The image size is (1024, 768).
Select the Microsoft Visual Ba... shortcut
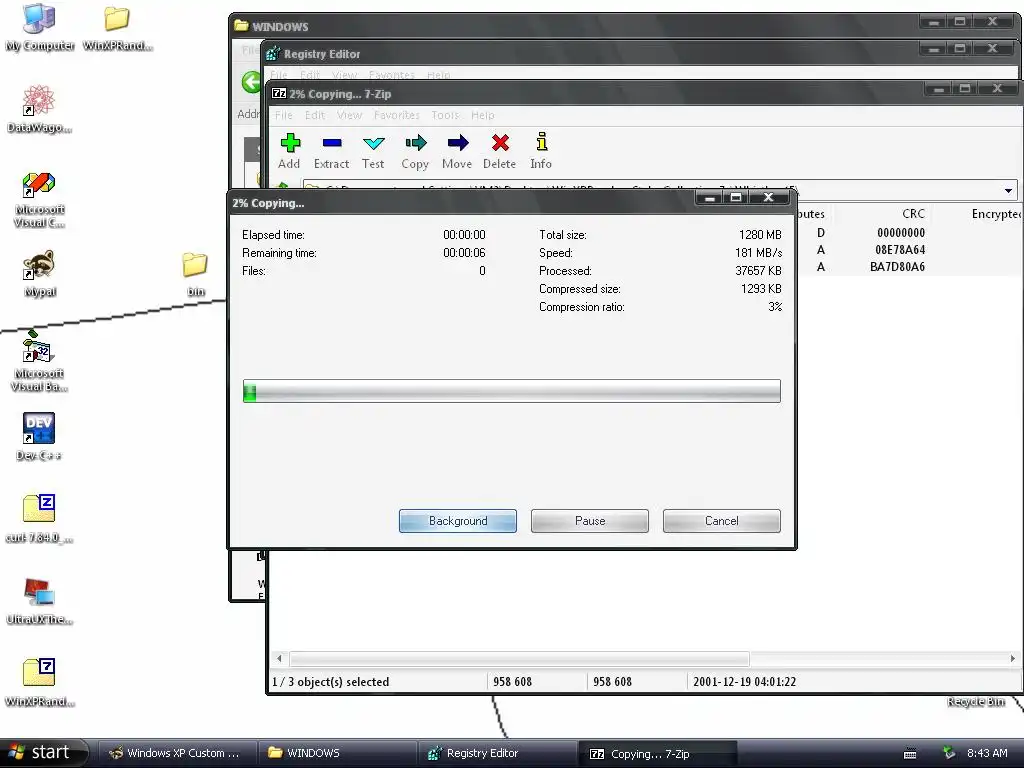[39, 361]
